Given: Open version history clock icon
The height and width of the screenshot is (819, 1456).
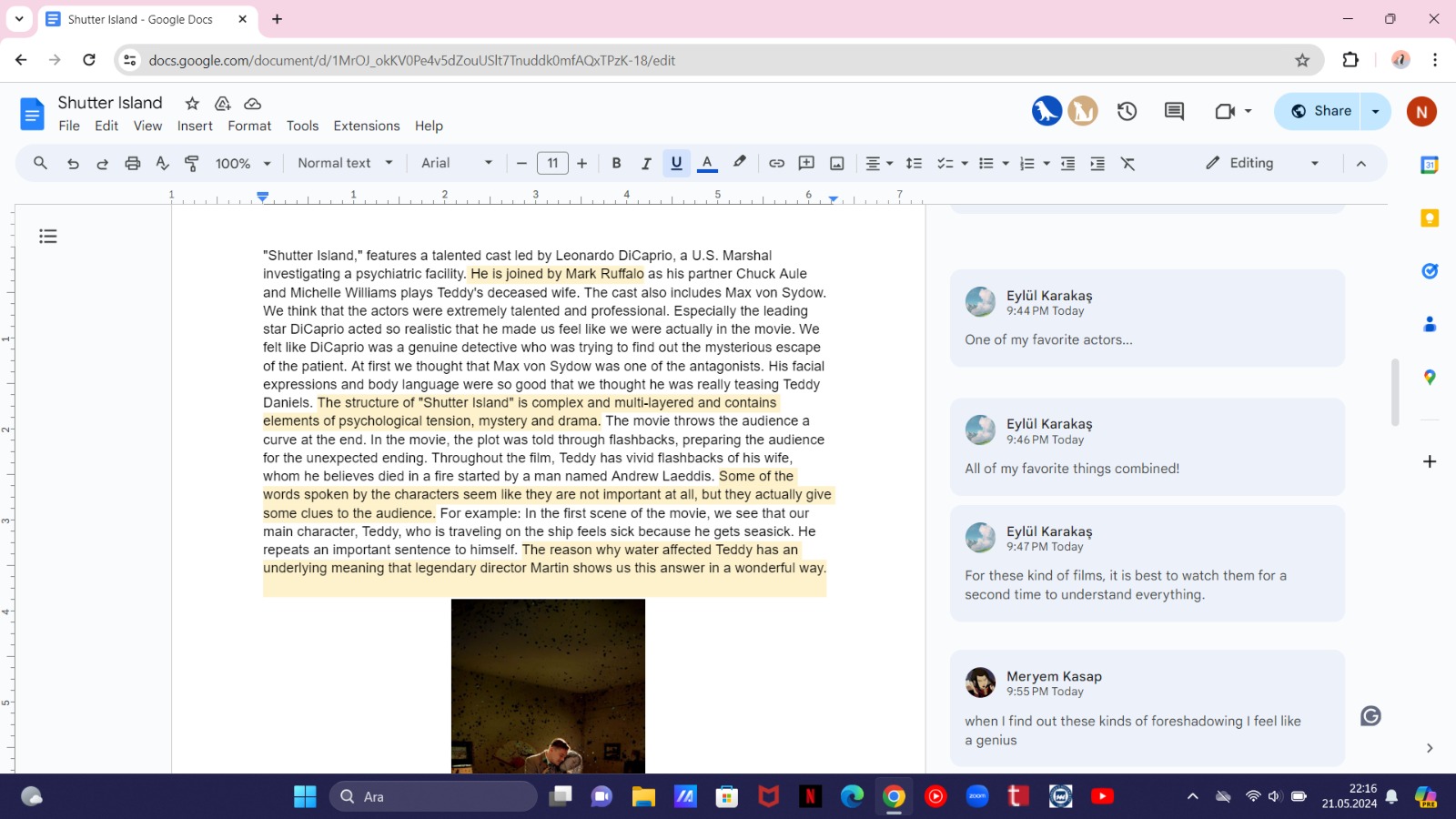Looking at the screenshot, I should [x=1127, y=111].
